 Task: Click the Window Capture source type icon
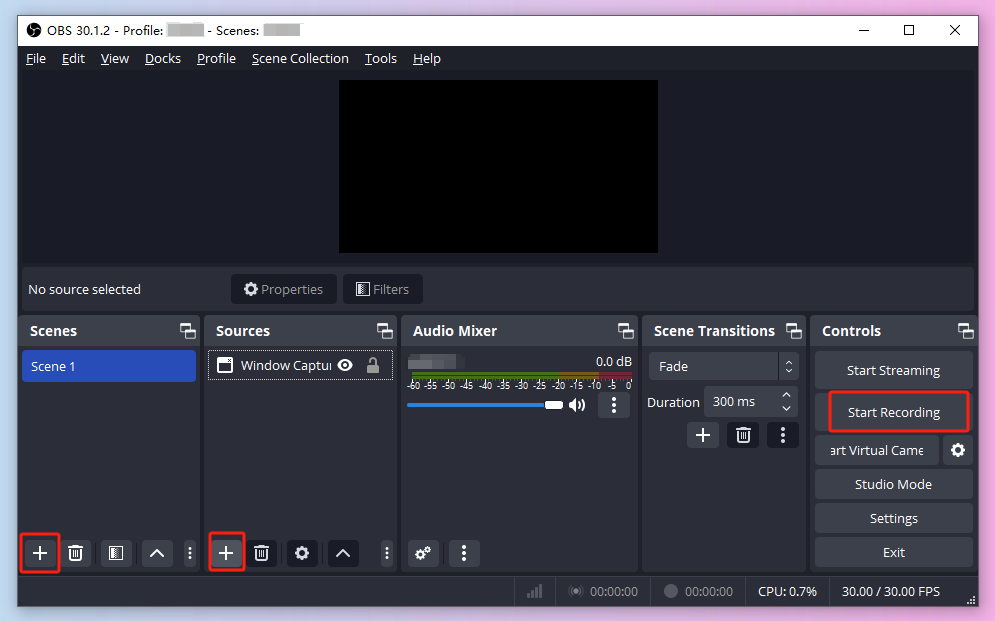point(225,365)
